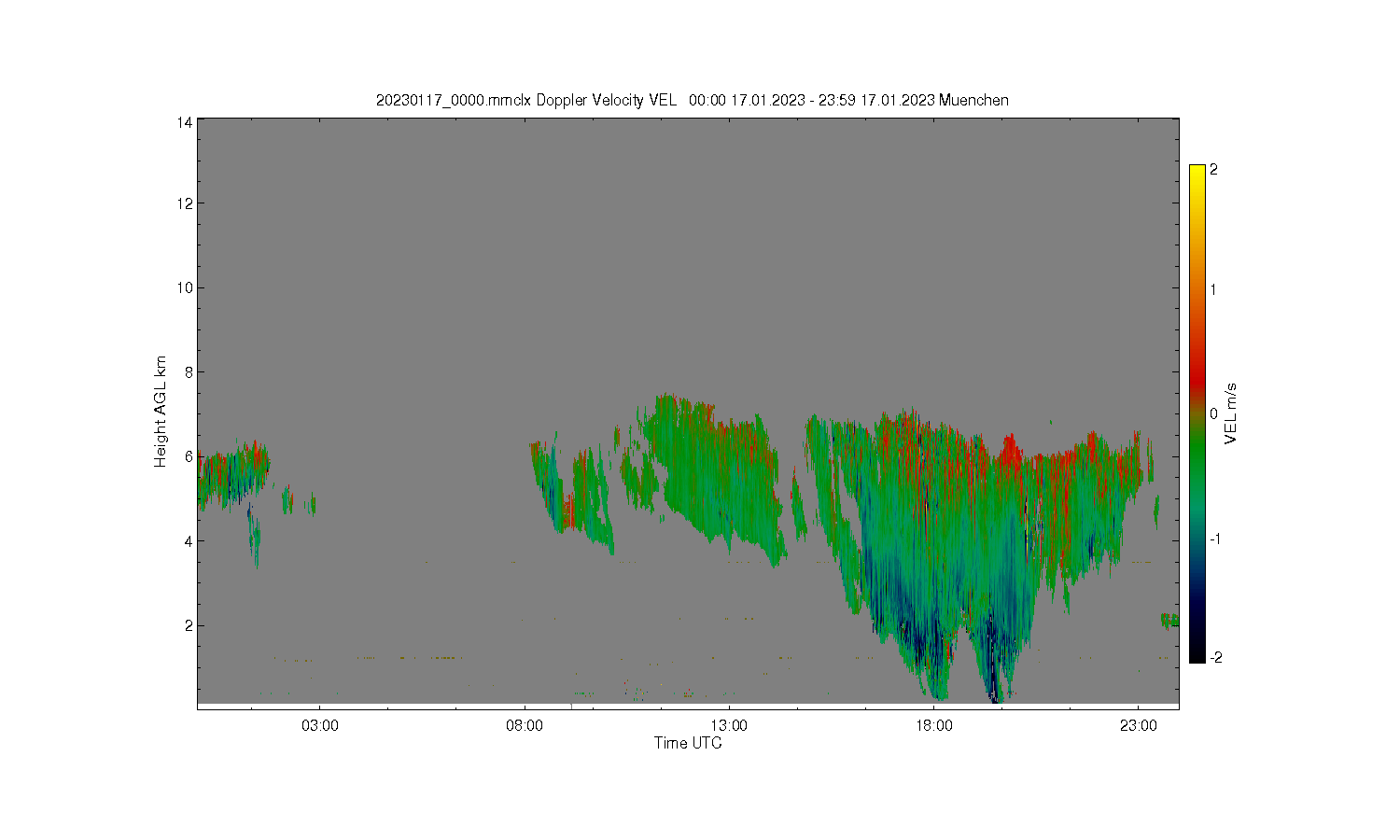The width and height of the screenshot is (1400, 840).
Task: Click the height tick label '8'
Action: (189, 371)
